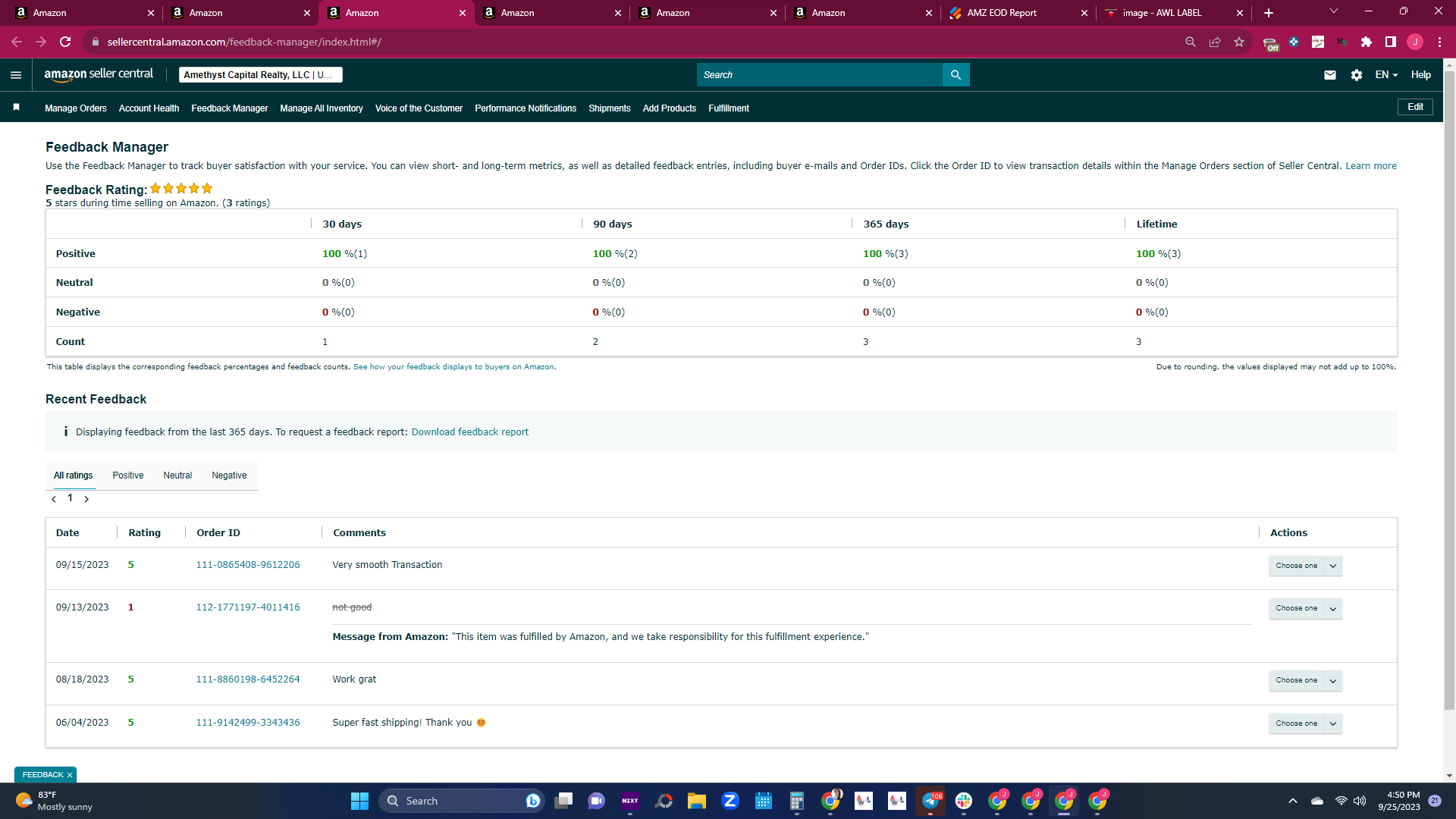Image resolution: width=1456 pixels, height=819 pixels.
Task: Open Manage Orders in the navigation bar
Action: 76,108
